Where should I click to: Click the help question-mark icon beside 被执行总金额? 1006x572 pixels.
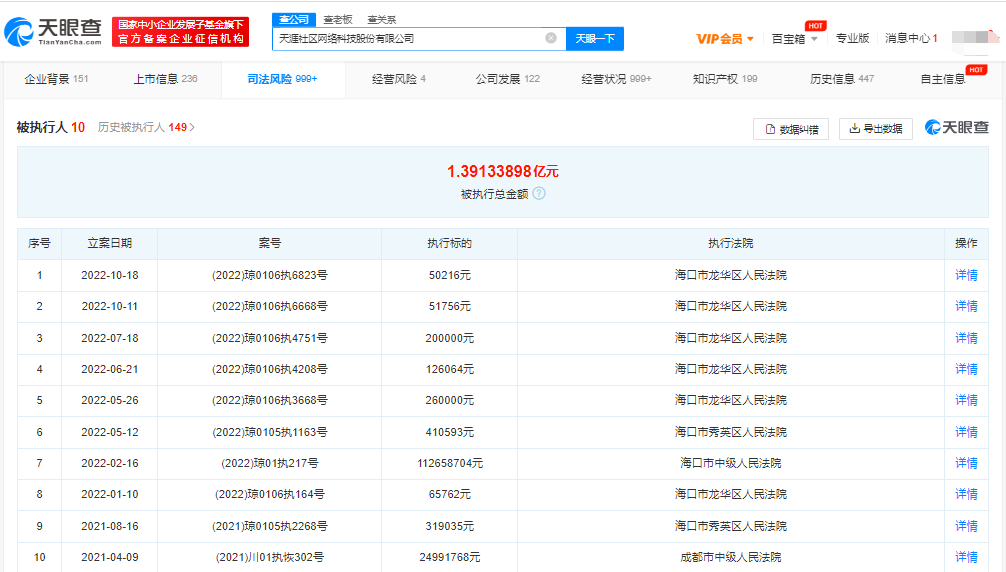pos(539,194)
